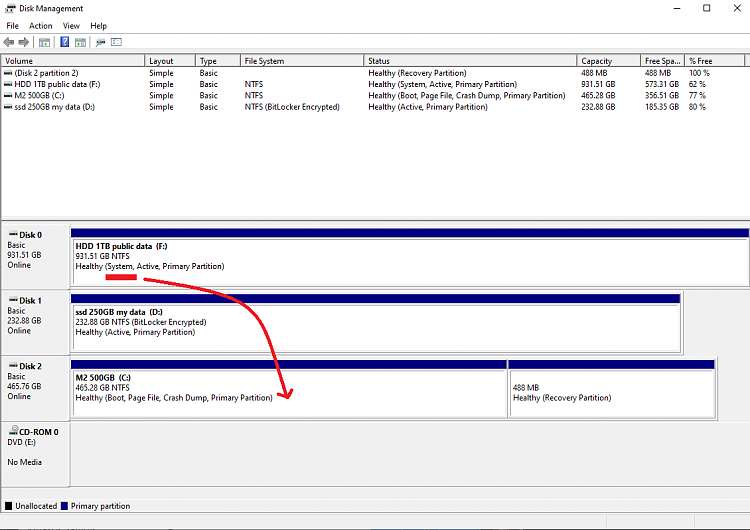Click the 573.31 GB free space cell
Viewport: 750px width, 530px height.
[662, 84]
